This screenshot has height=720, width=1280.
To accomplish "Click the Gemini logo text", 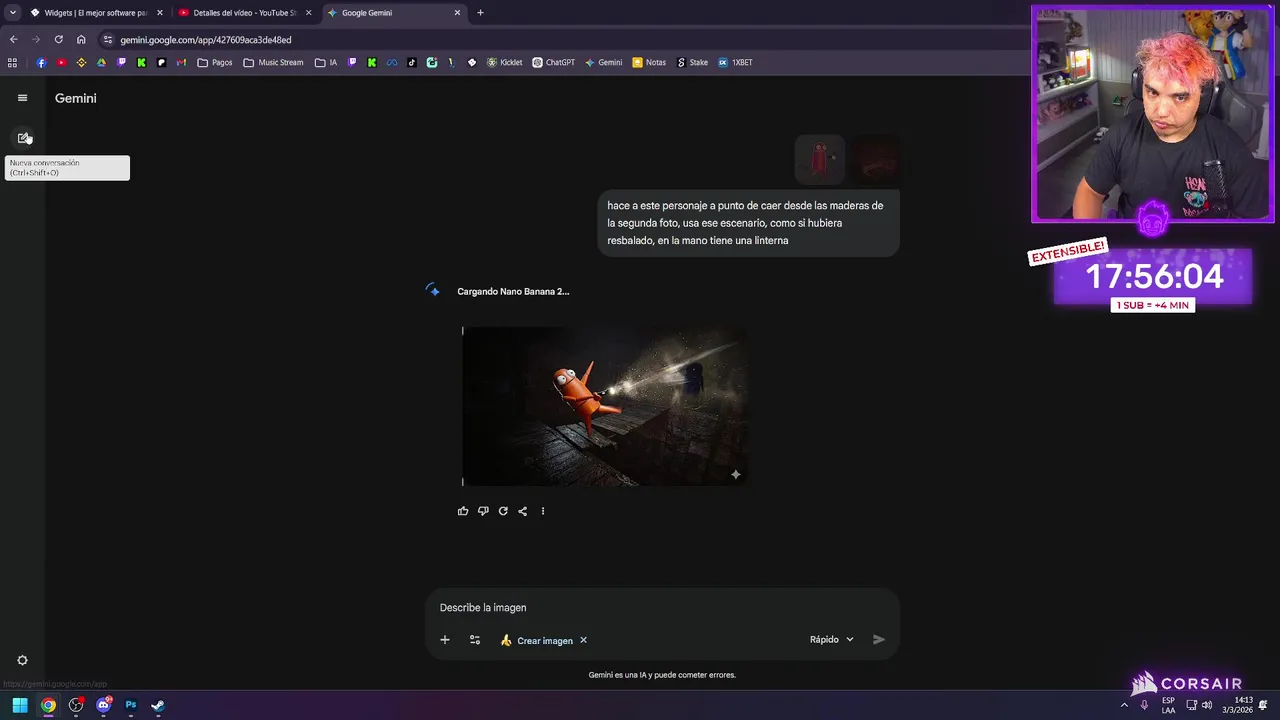I will [76, 98].
